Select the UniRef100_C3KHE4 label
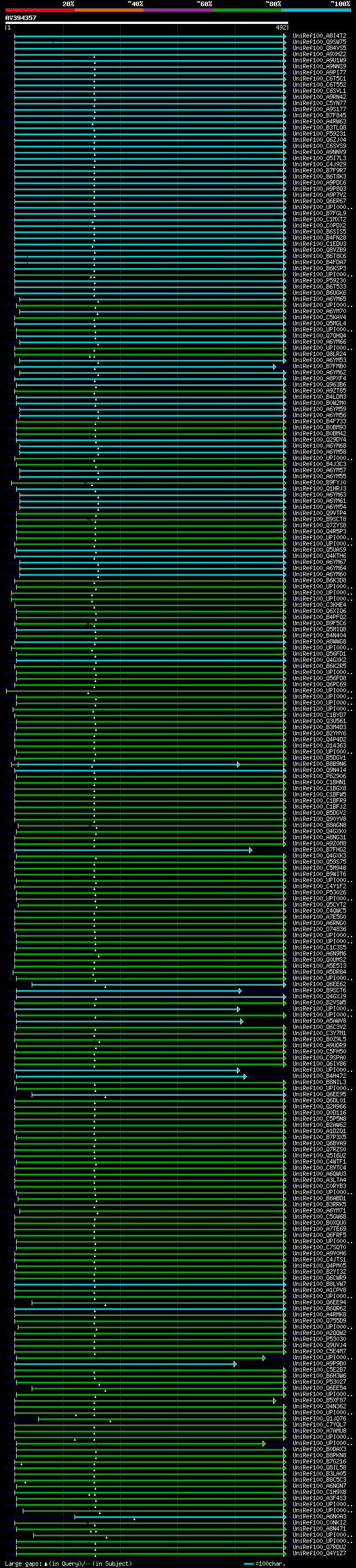Screen dimensions: 356x1568 (319, 605)
